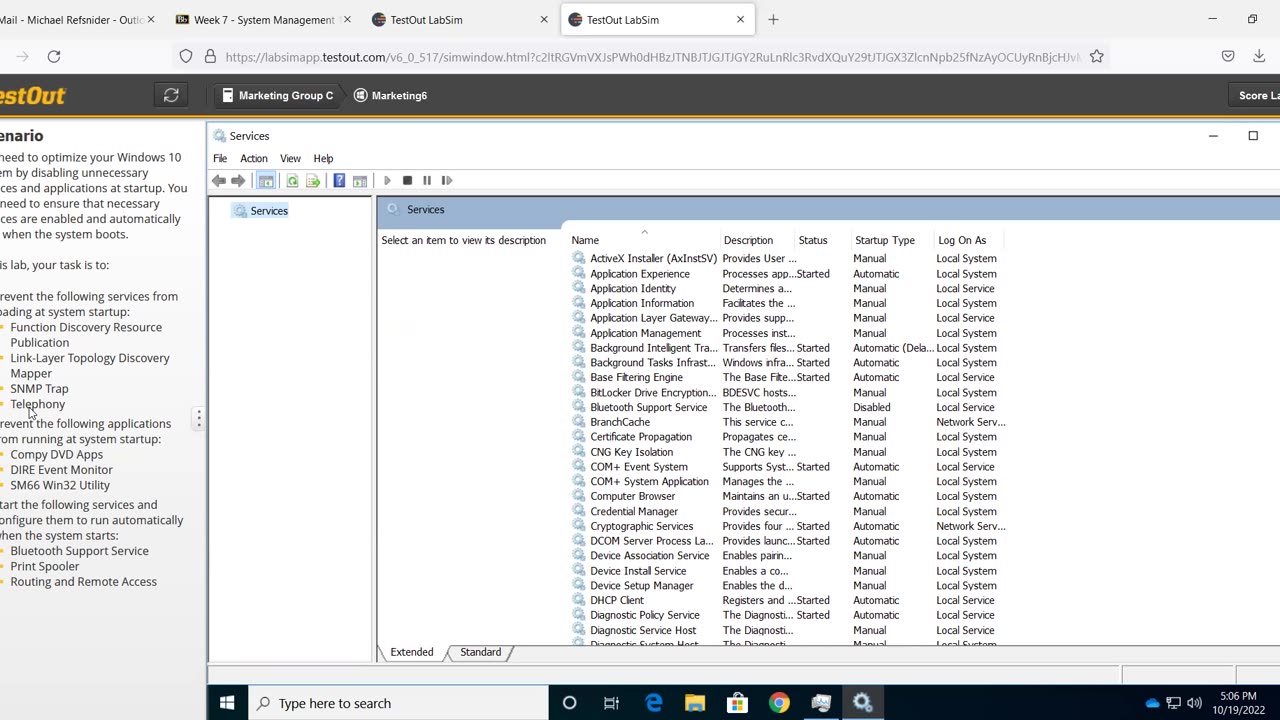Click the Services gear icon on taskbar
The image size is (1280, 720).
863,703
